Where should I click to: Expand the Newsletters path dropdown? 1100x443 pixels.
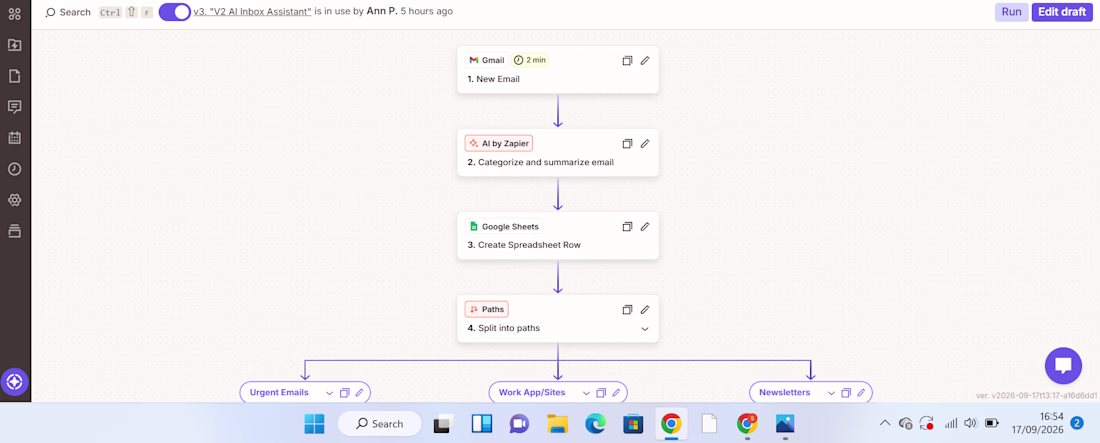point(831,393)
